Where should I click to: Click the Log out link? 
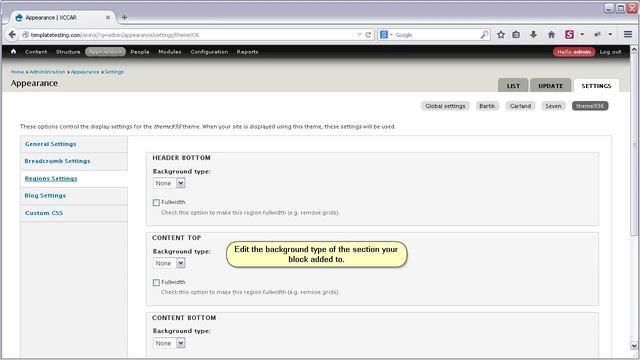(x=610, y=52)
